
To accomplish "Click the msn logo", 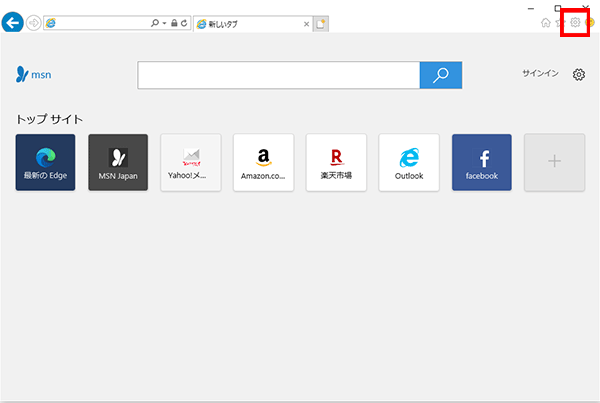I will coord(34,74).
